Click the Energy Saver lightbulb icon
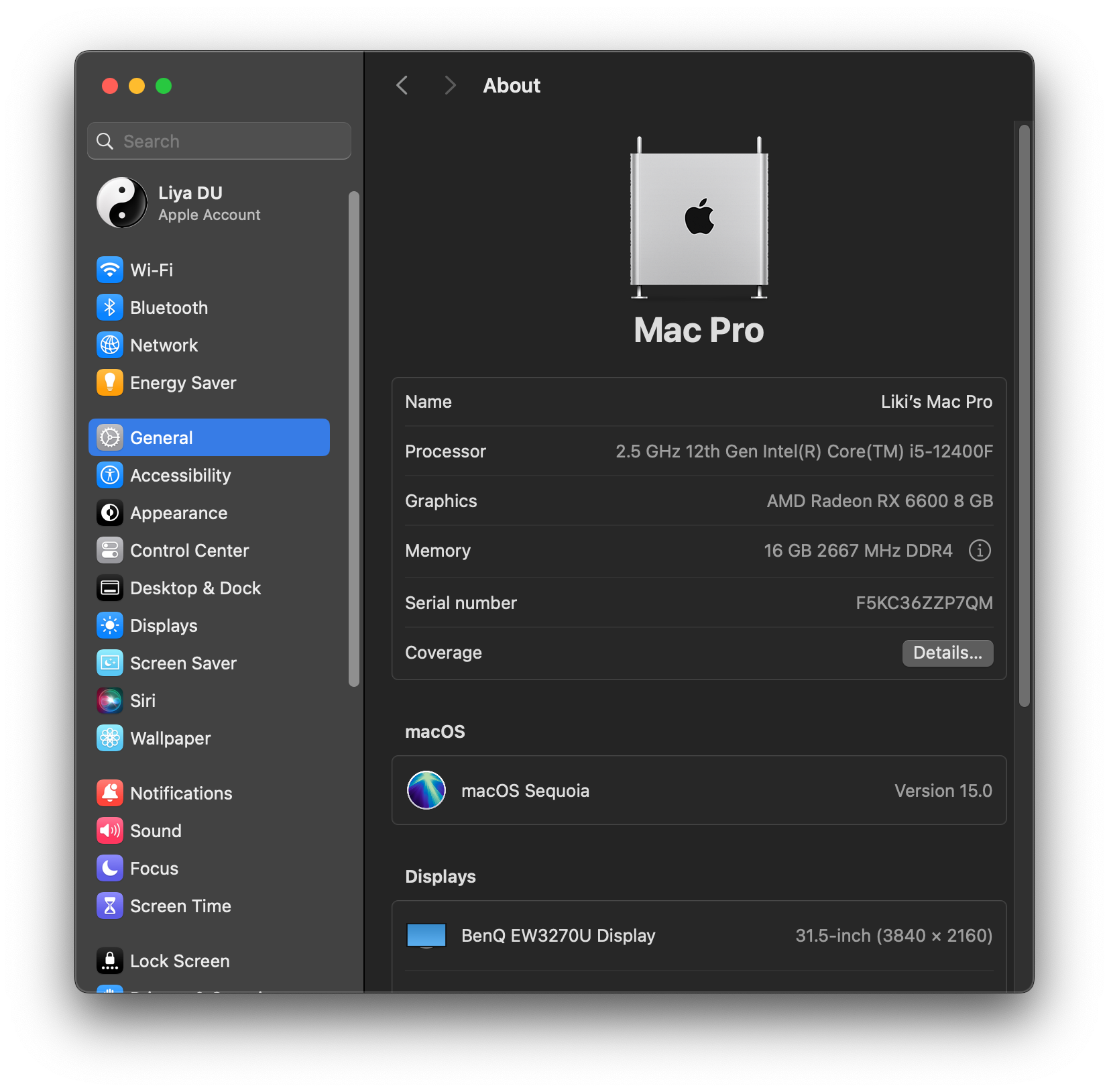This screenshot has height=1092, width=1109. [110, 382]
